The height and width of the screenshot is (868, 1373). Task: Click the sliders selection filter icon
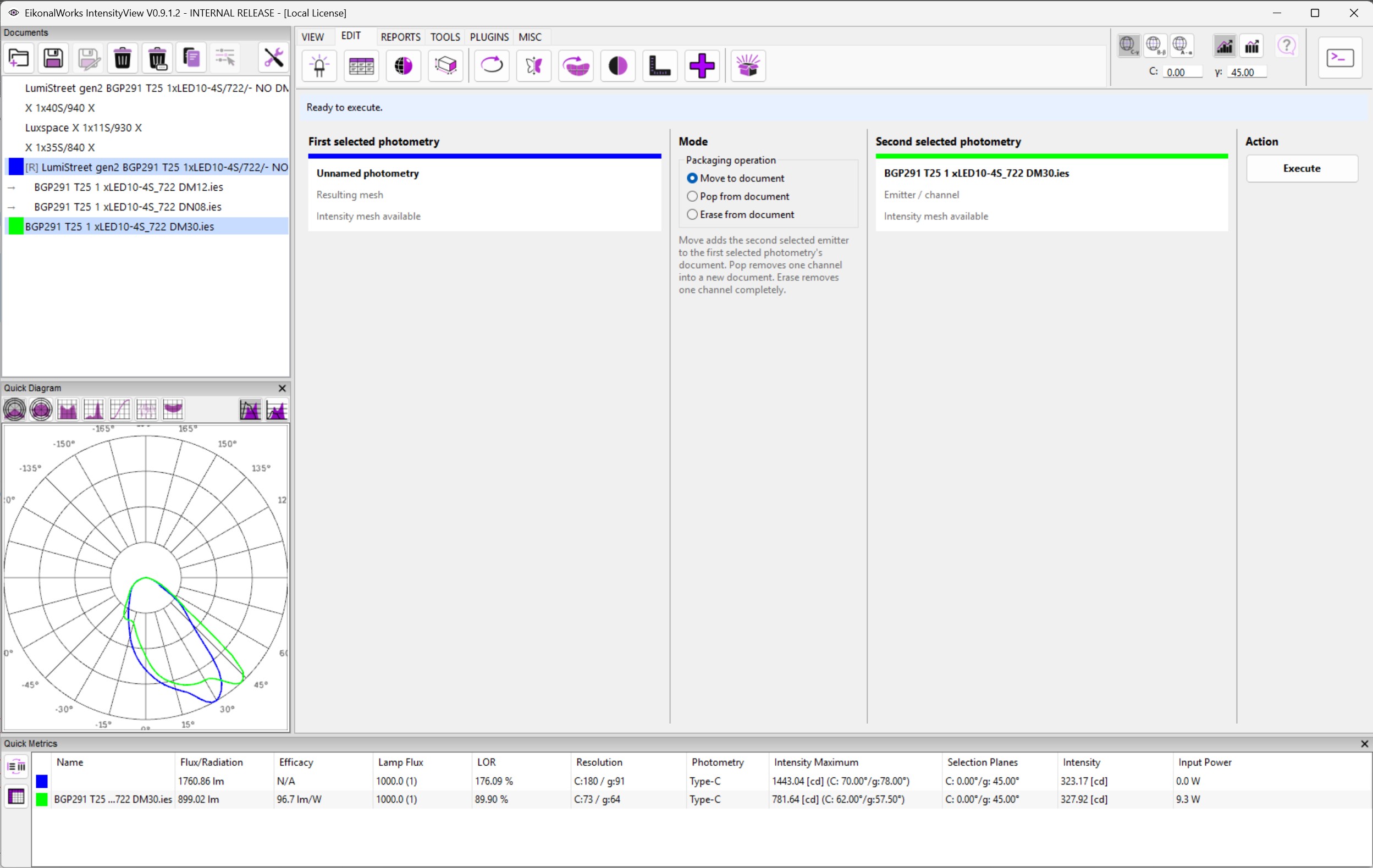pos(226,58)
